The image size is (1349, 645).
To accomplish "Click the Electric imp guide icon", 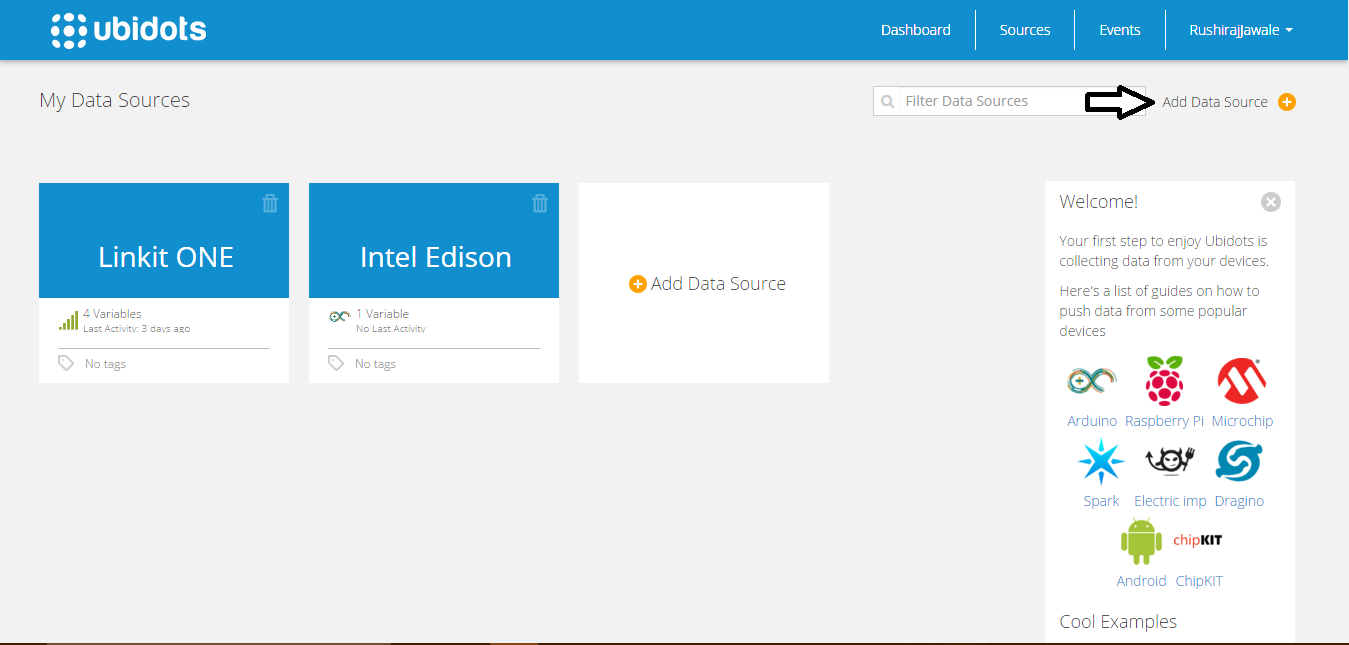I will 1170,462.
